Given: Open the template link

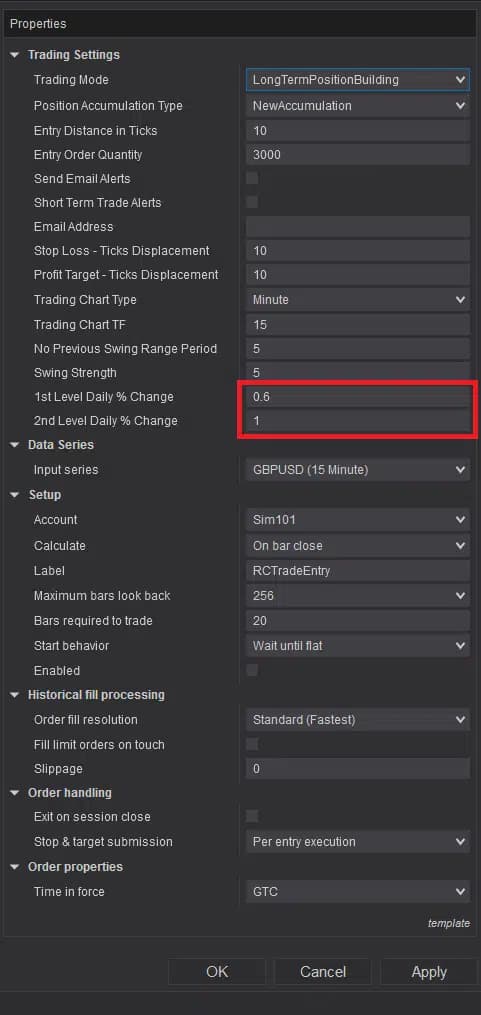Looking at the screenshot, I should [449, 924].
